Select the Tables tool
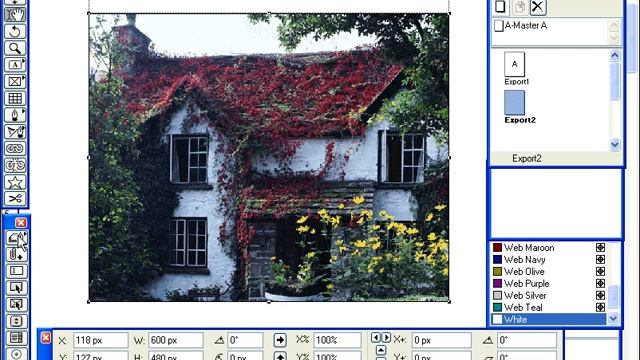This screenshot has height=360, width=640. click(x=15, y=98)
